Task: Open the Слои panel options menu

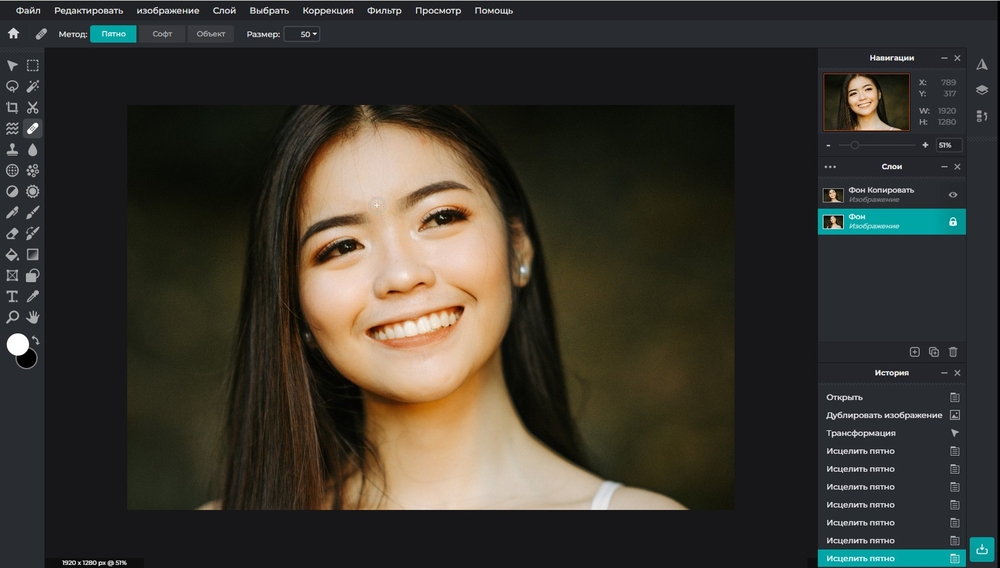Action: tap(830, 167)
